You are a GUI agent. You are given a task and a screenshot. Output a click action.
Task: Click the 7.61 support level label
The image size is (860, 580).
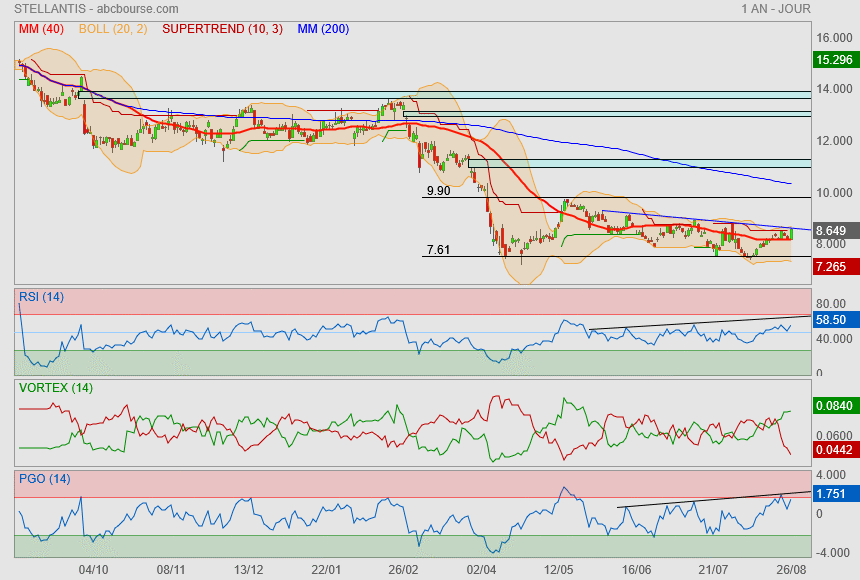tap(438, 250)
